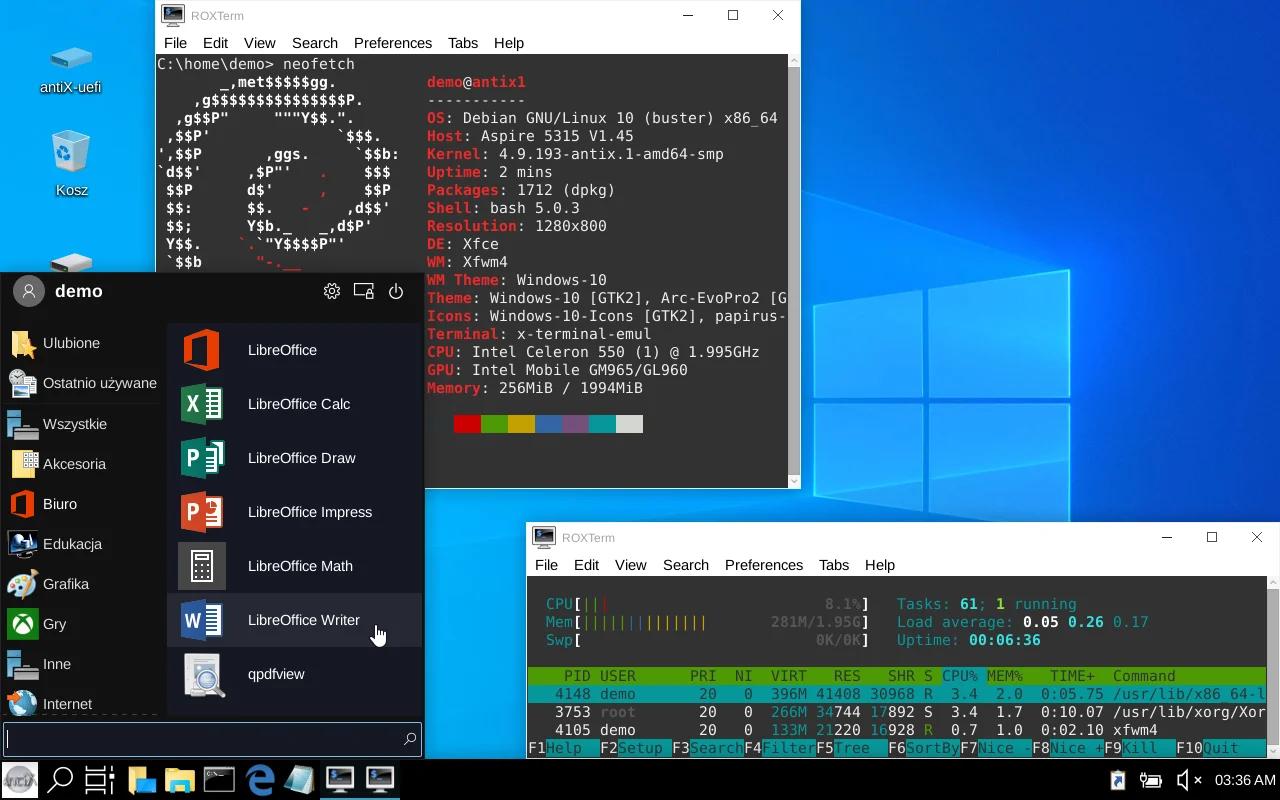The image size is (1280, 800).
Task: Launch LibreOffice Writer from the menu
Action: coord(304,620)
